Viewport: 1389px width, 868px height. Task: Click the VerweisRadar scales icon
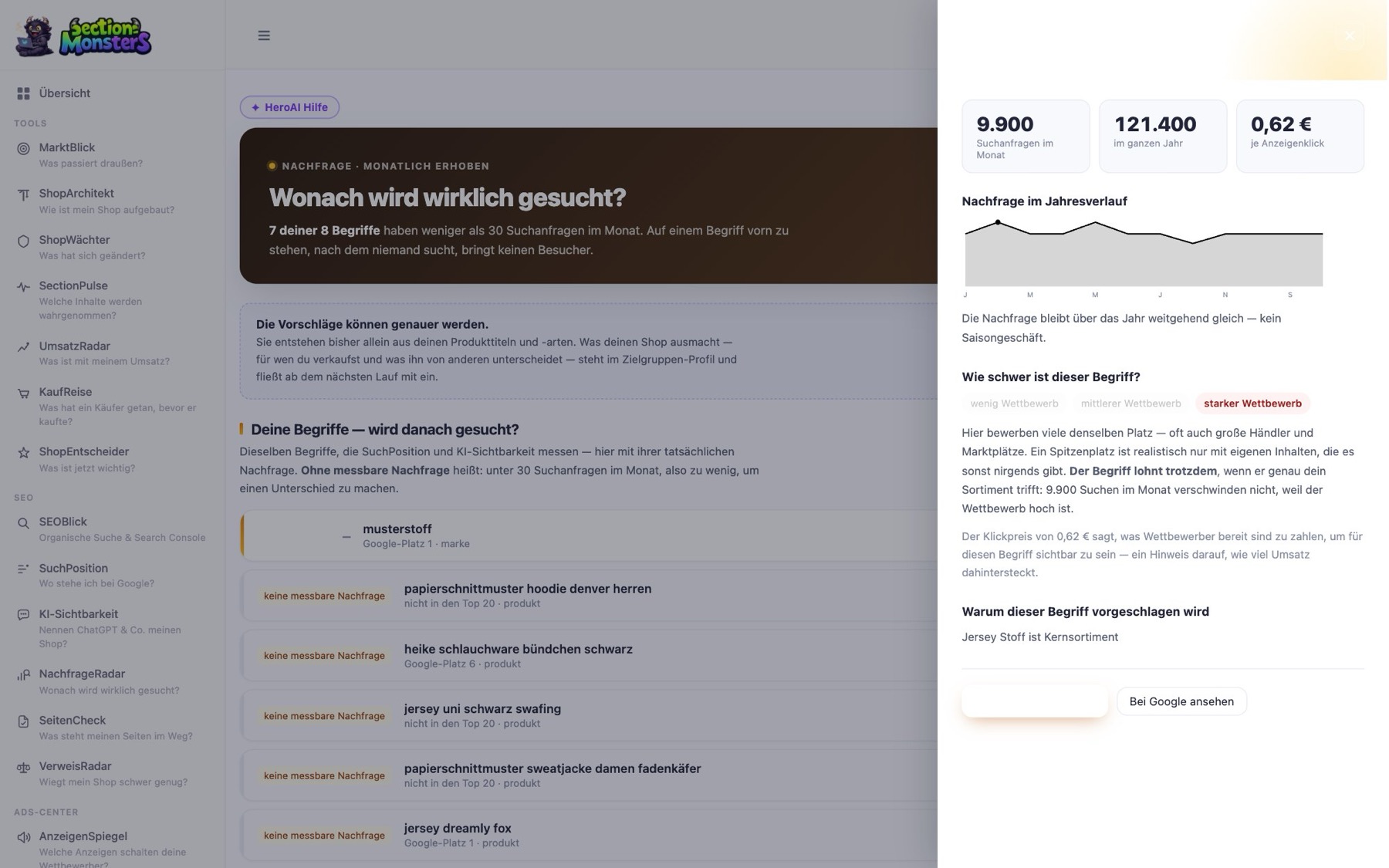(23, 767)
